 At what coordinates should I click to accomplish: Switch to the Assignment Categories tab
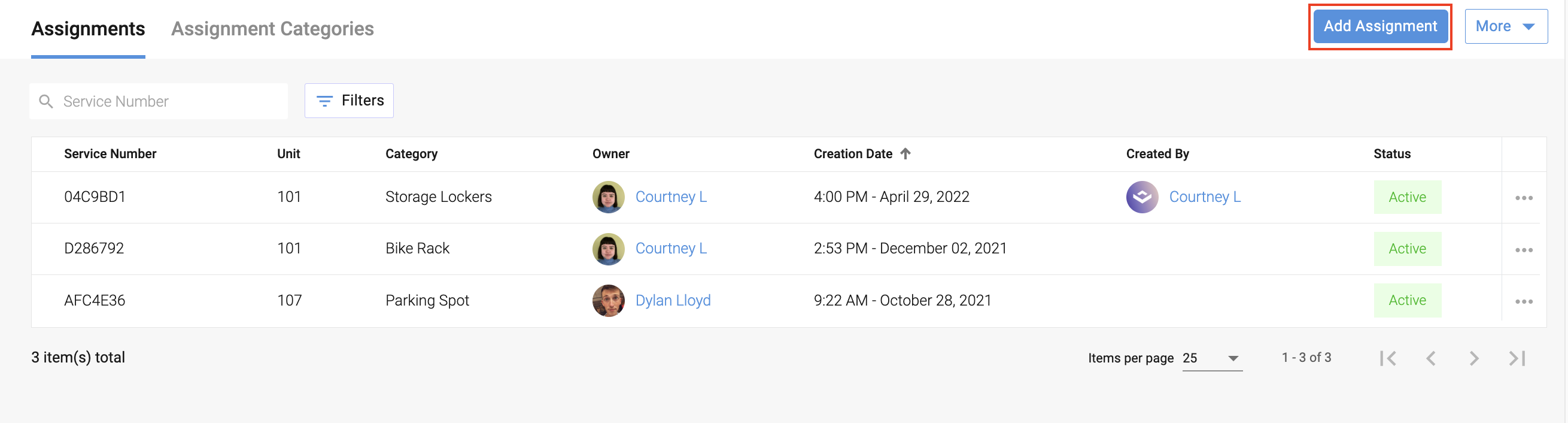click(272, 29)
